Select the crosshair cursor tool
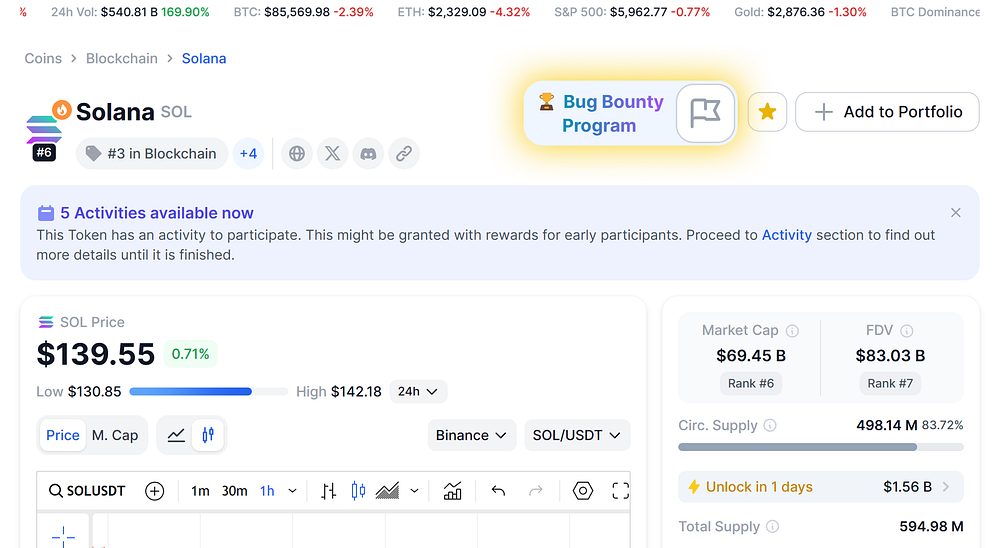Image resolution: width=1000 pixels, height=548 pixels. click(63, 535)
